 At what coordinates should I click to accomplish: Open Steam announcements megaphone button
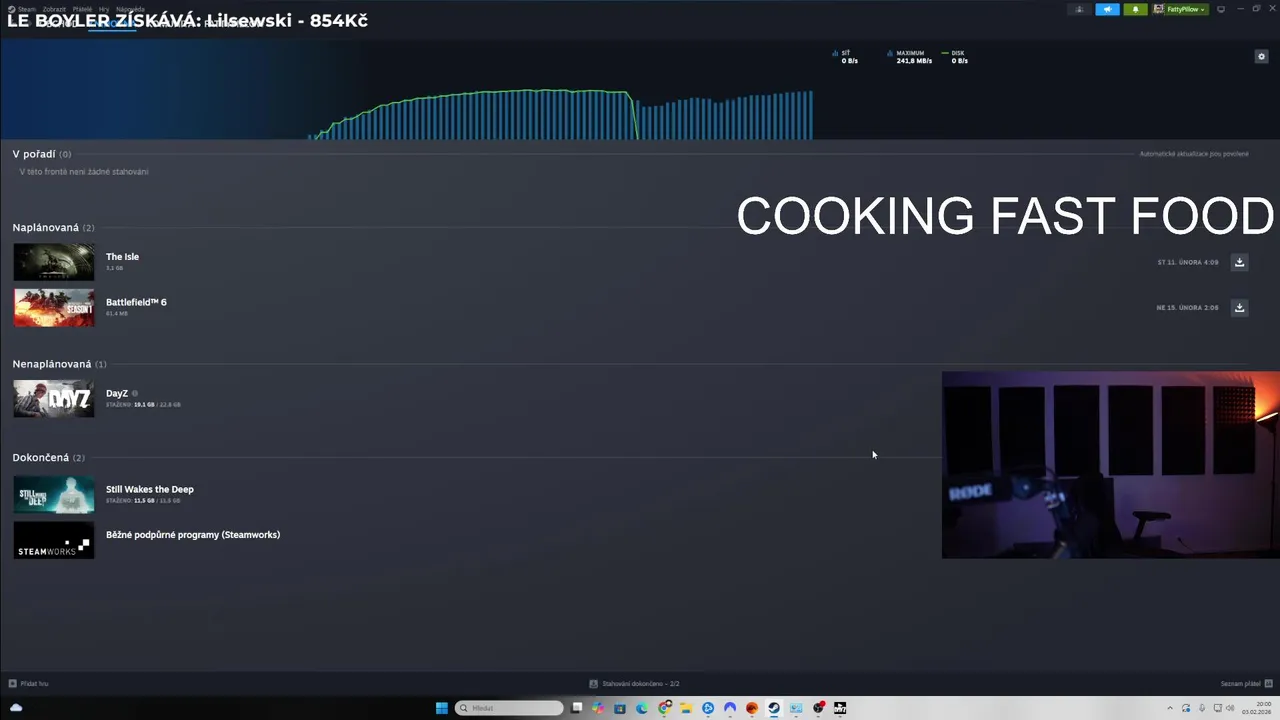1107,9
